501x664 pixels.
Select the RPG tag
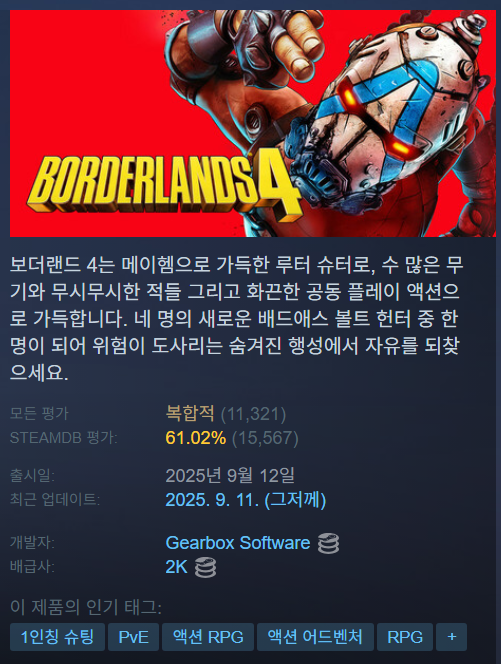tap(405, 636)
